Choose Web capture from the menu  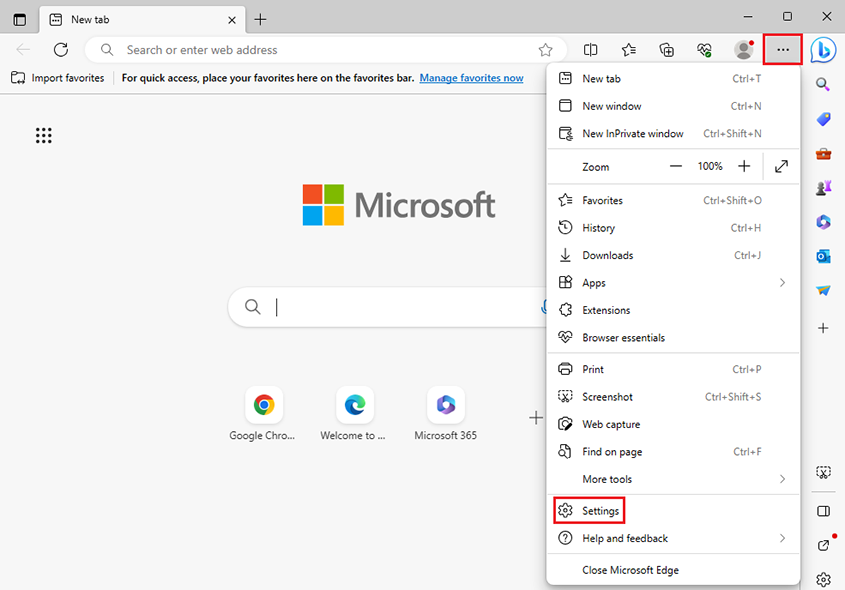[x=673, y=425]
